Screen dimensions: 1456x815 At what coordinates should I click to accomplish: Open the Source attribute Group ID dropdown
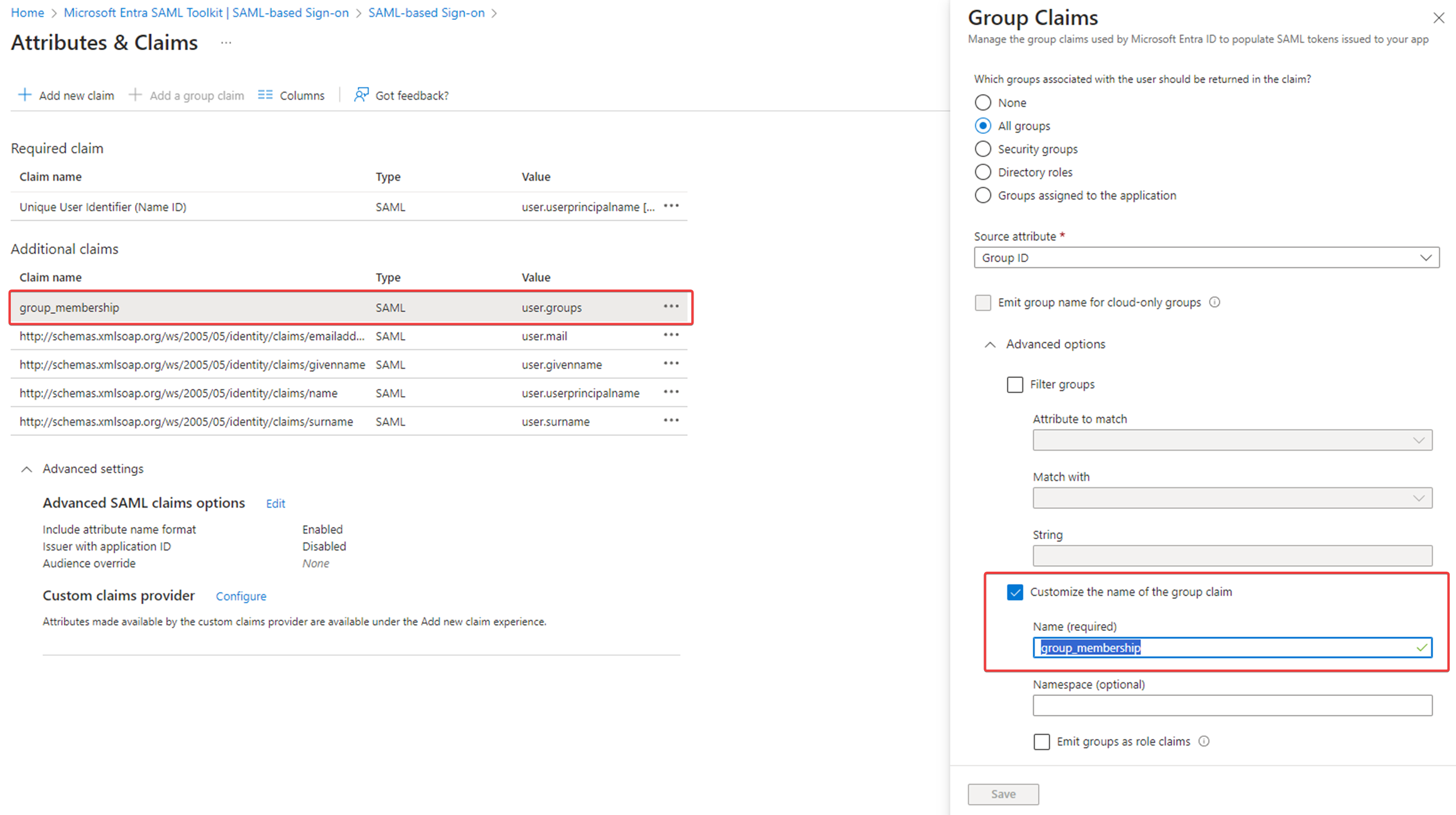pyautogui.click(x=1206, y=258)
